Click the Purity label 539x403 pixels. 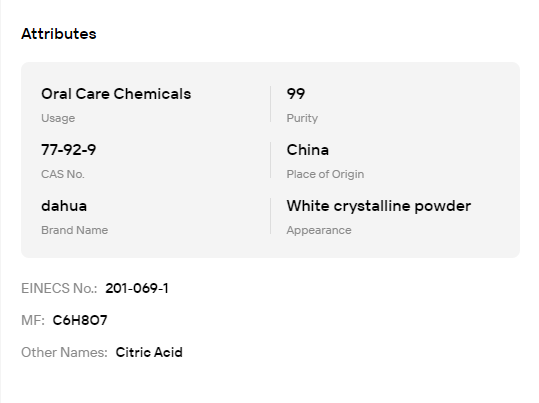coord(302,118)
